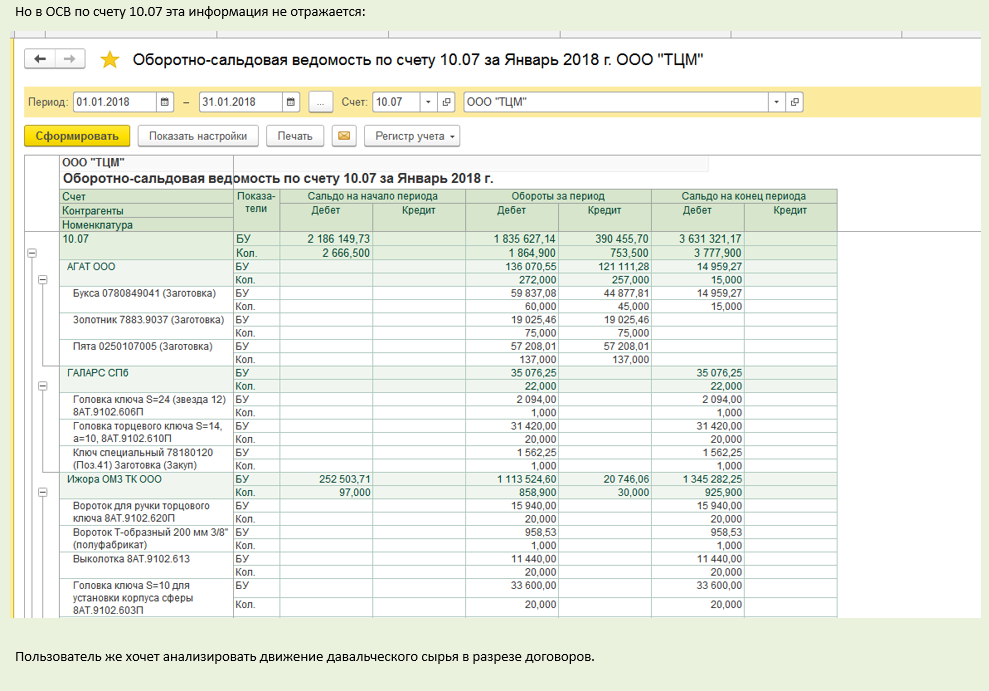Screen dimensions: 989x691
Task: Click Показать настройки button
Action: pyautogui.click(x=198, y=136)
